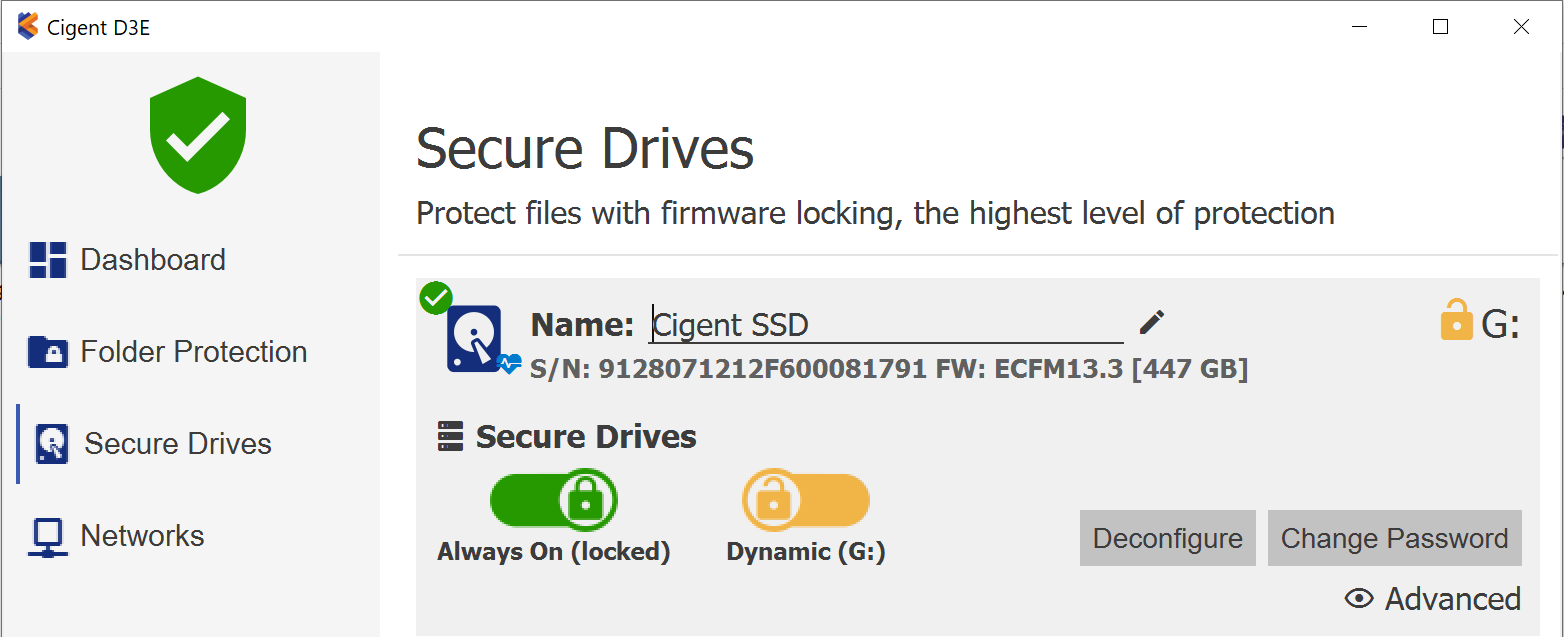
Task: Toggle the Always On (locked) switch
Action: pos(553,500)
